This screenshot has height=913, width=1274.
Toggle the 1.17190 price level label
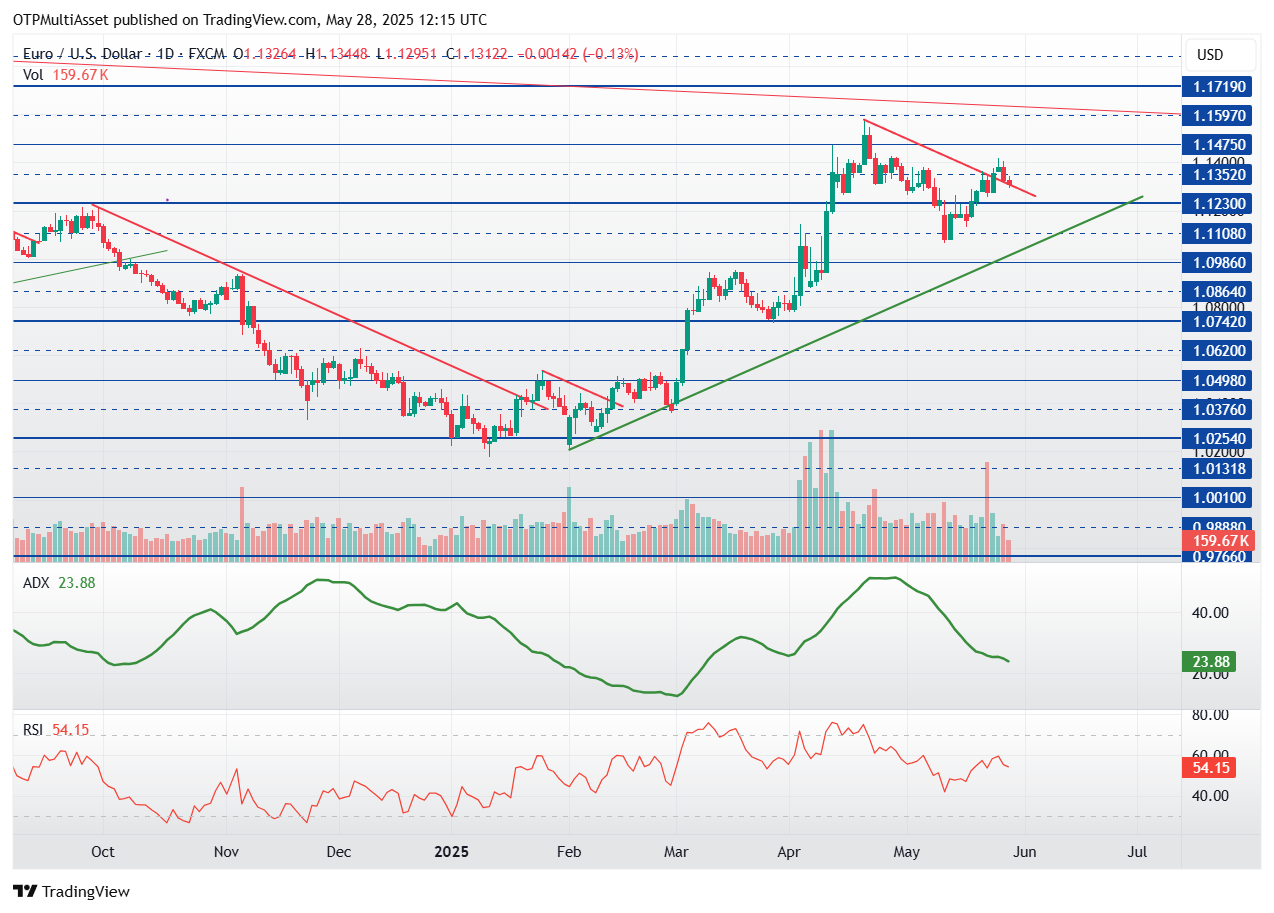coord(1219,87)
